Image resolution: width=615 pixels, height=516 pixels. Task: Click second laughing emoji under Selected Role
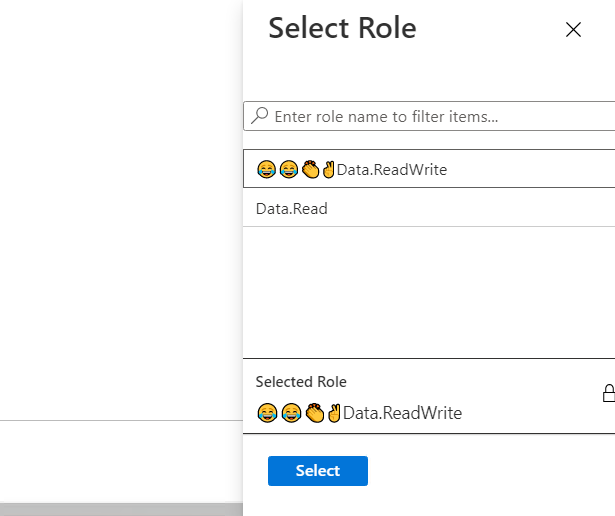291,413
